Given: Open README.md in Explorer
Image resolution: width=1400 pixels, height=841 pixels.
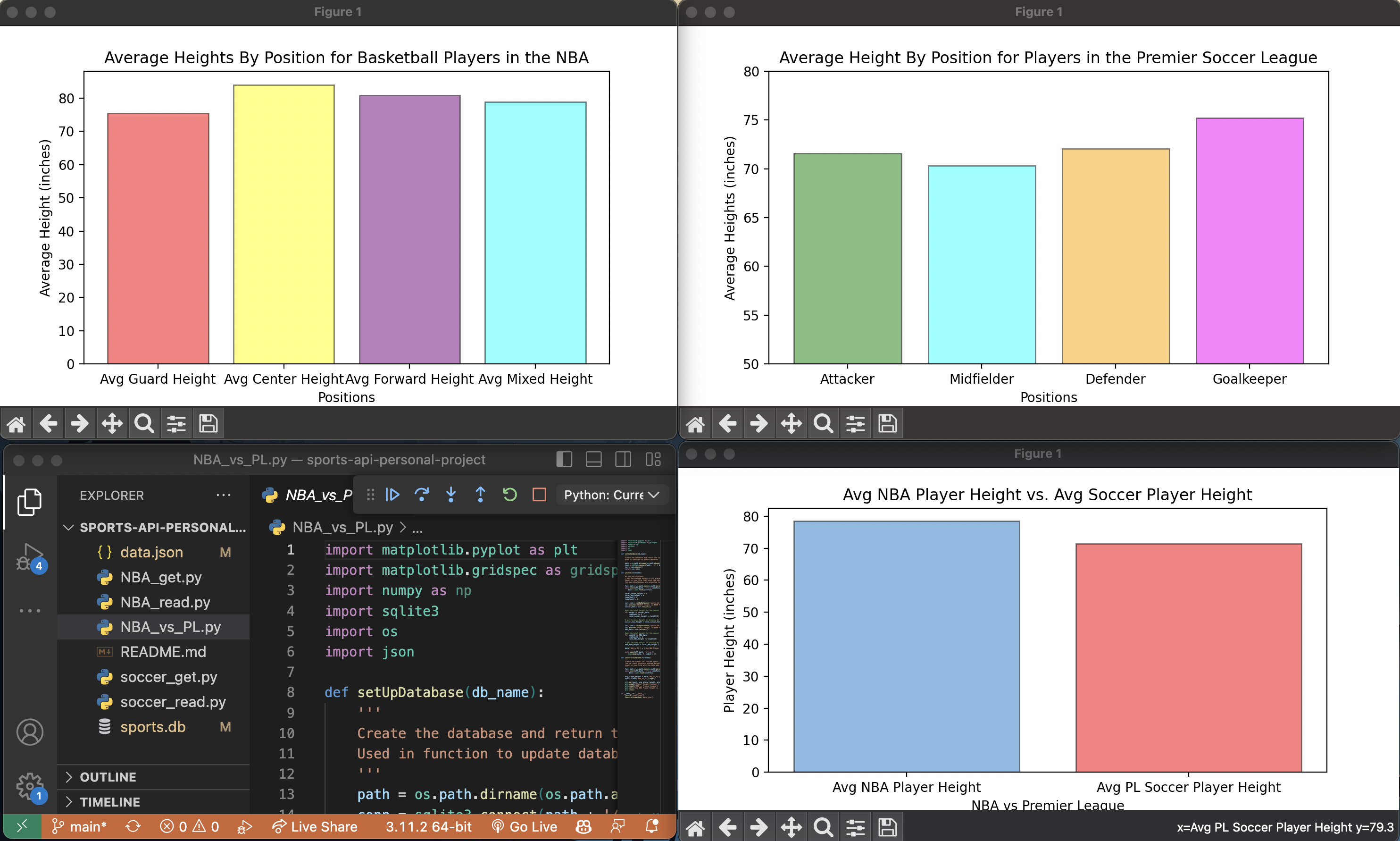Looking at the screenshot, I should coord(153,652).
